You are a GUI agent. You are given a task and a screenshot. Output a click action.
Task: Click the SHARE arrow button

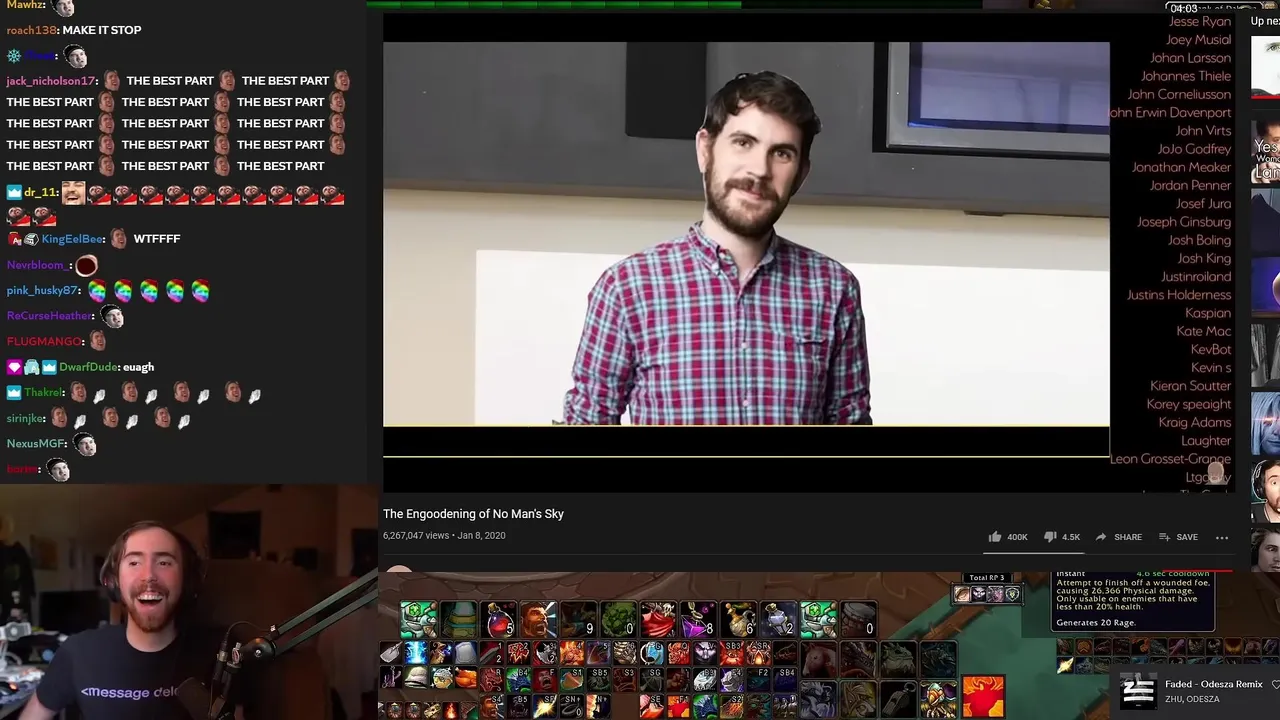click(1118, 537)
